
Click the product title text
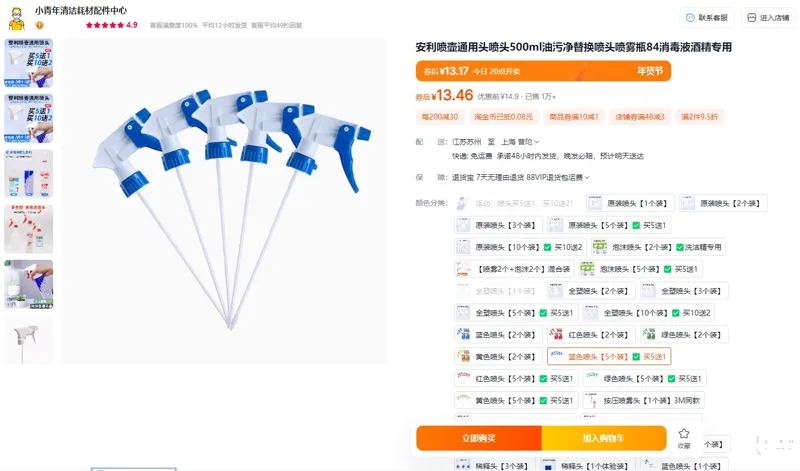pyautogui.click(x=573, y=47)
